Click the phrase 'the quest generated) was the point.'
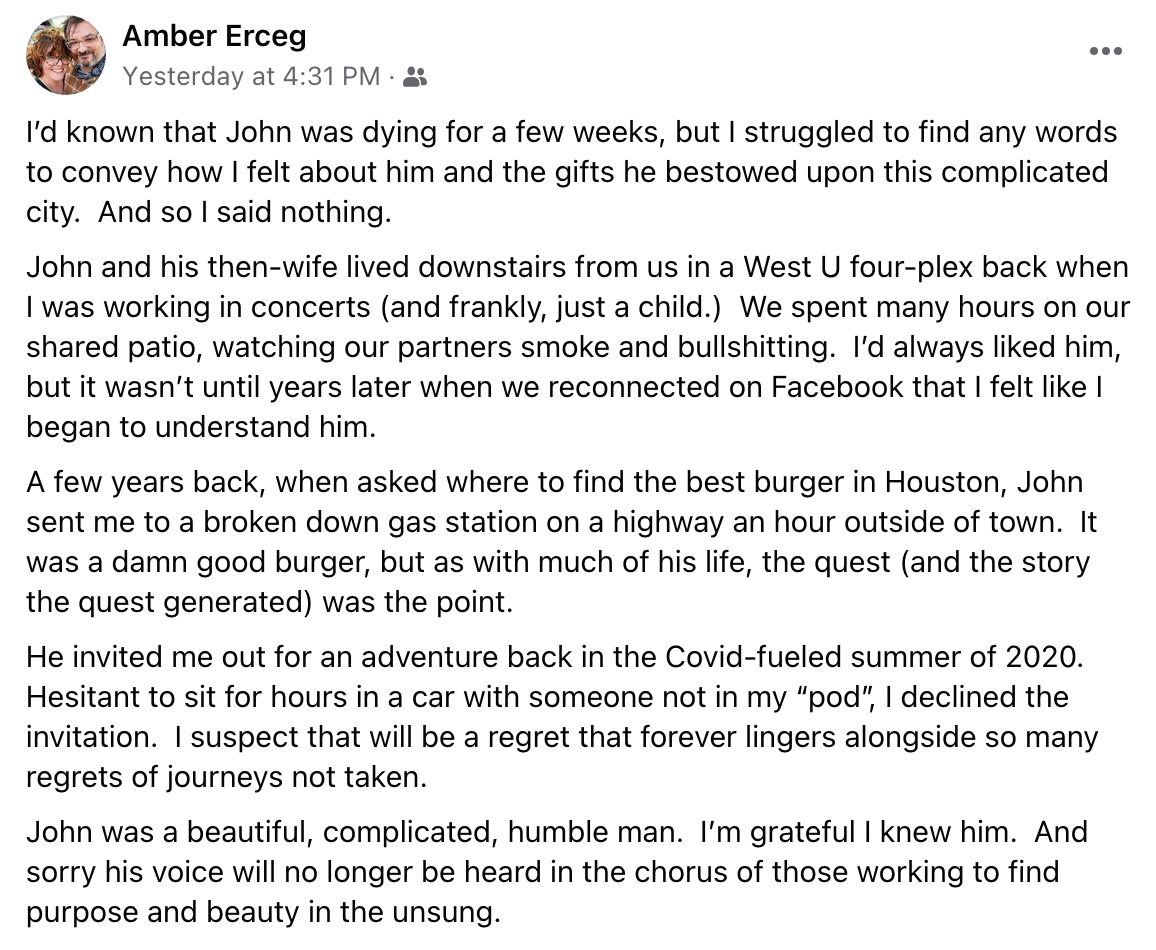The image size is (1156, 950). click(x=269, y=602)
